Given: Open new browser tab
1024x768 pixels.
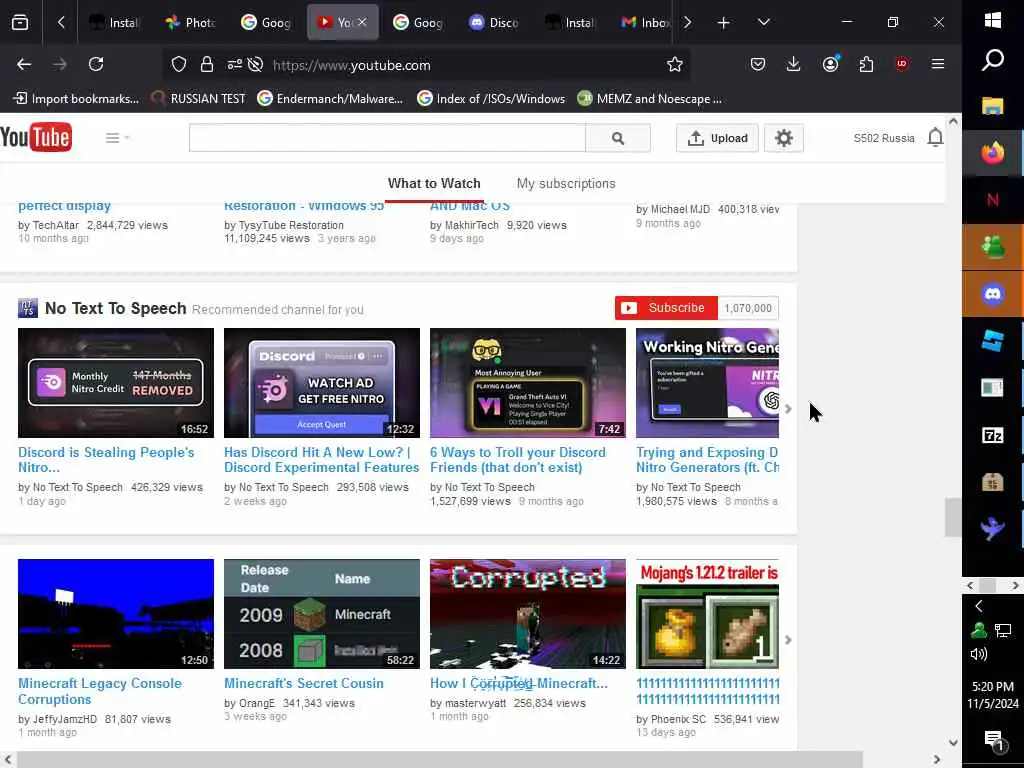Looking at the screenshot, I should click(x=724, y=23).
